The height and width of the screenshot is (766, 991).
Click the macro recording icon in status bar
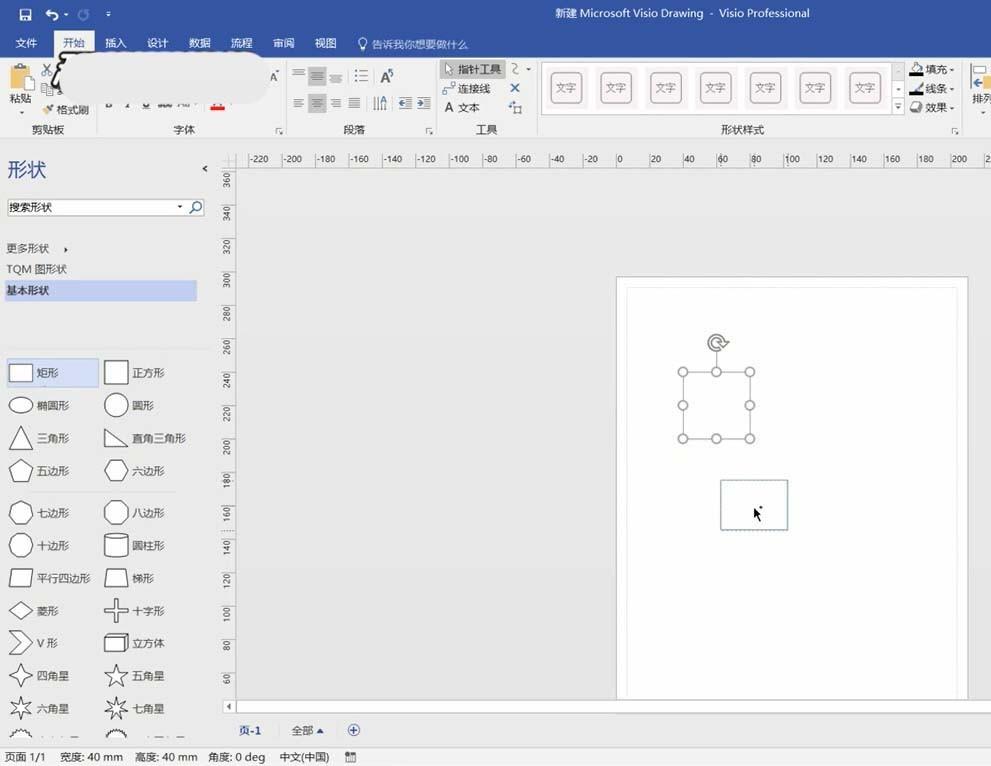[x=350, y=757]
